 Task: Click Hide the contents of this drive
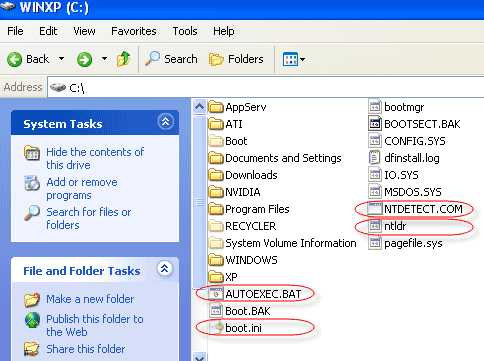95,158
